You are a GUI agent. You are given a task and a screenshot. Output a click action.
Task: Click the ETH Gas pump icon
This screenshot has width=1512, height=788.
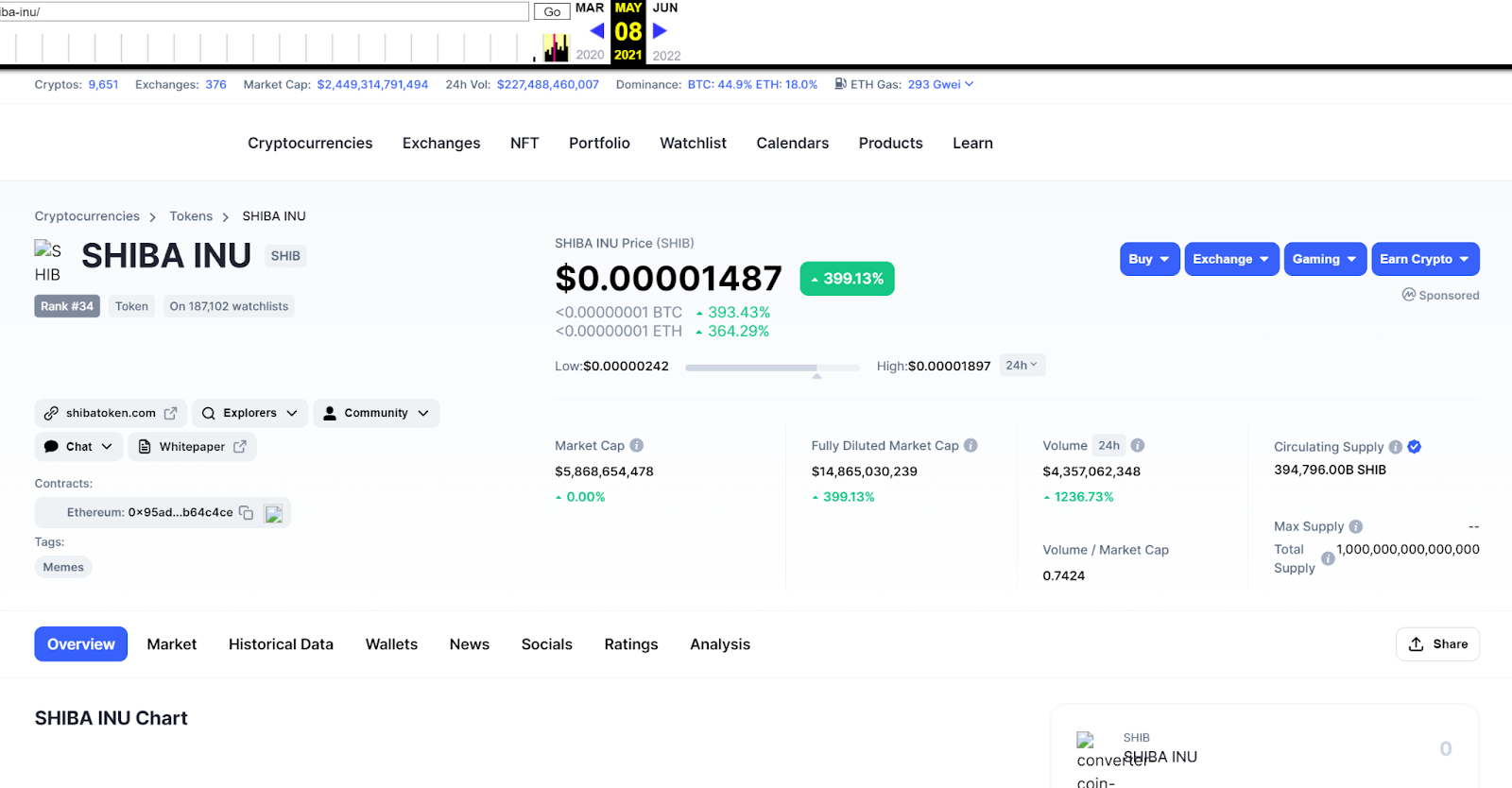tap(840, 84)
